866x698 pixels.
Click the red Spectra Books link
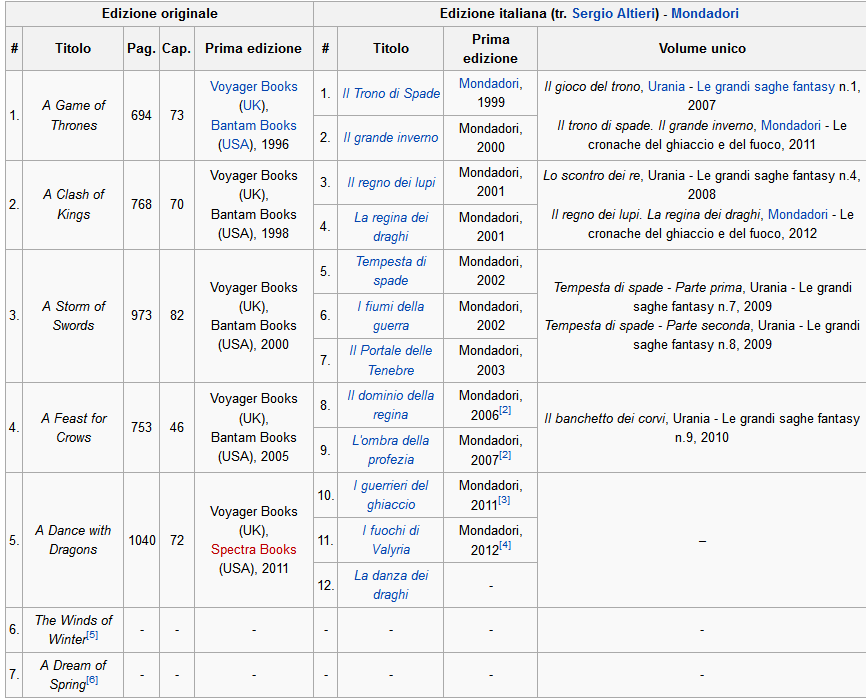pos(254,549)
